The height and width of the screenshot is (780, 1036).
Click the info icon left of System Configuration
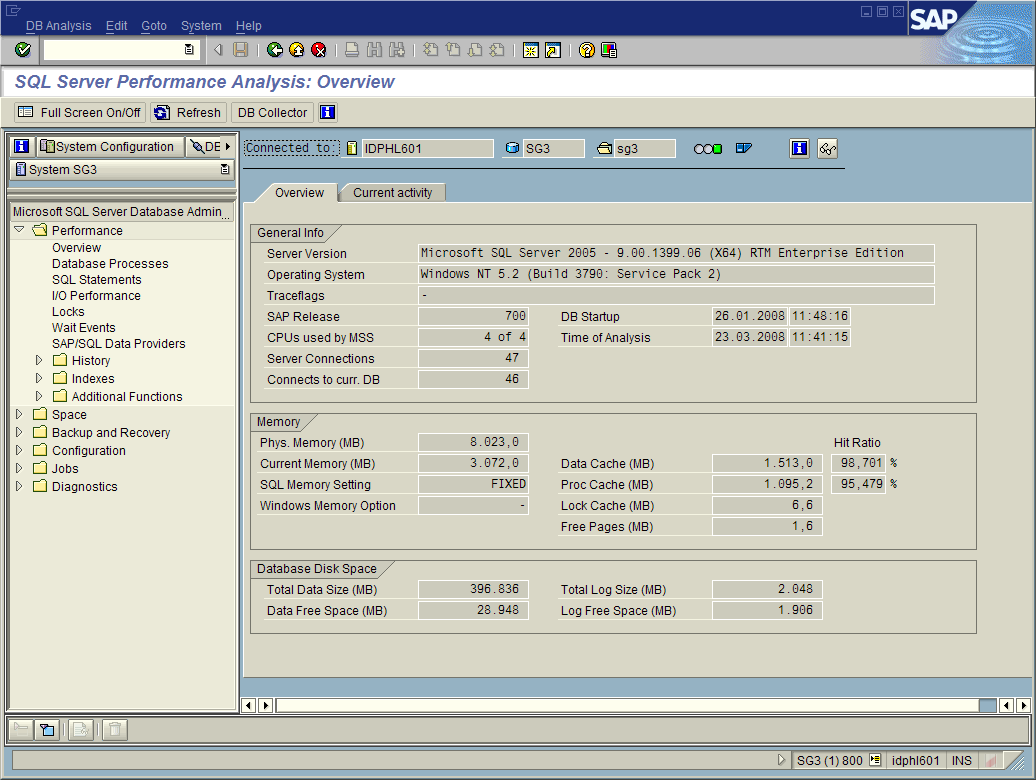22,146
